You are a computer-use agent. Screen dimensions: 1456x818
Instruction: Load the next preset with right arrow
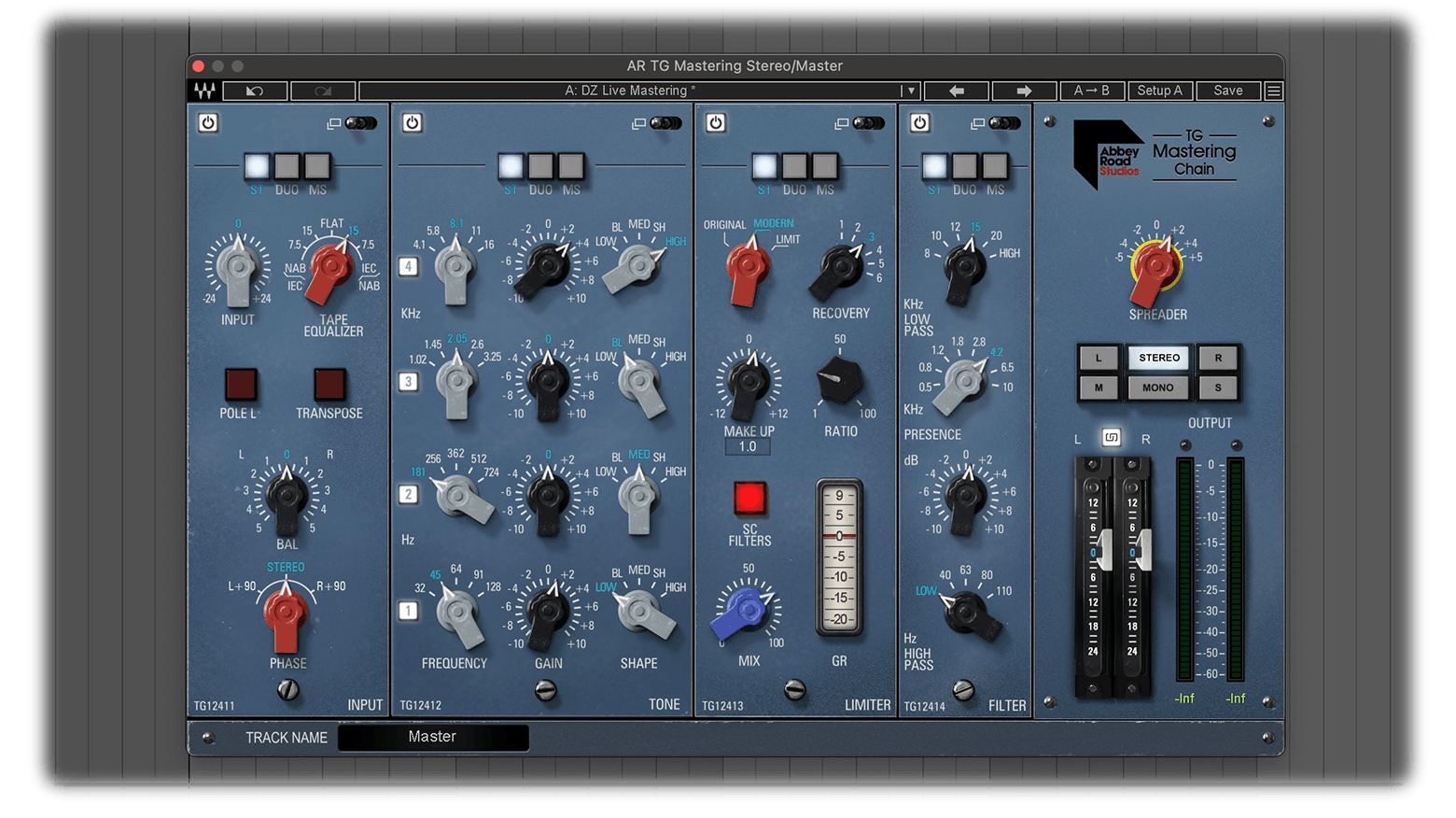click(1024, 91)
